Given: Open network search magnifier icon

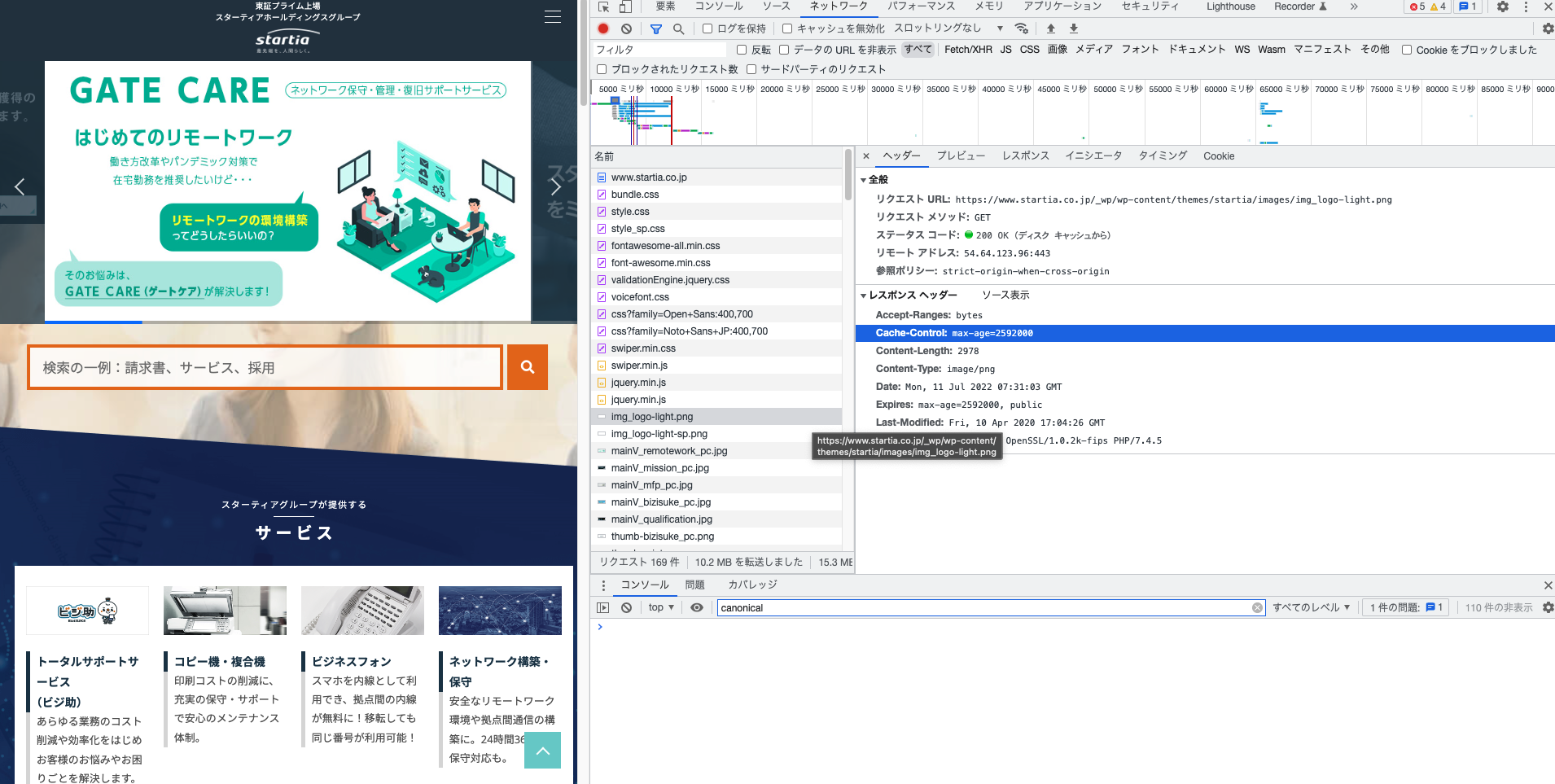Looking at the screenshot, I should coord(678,28).
